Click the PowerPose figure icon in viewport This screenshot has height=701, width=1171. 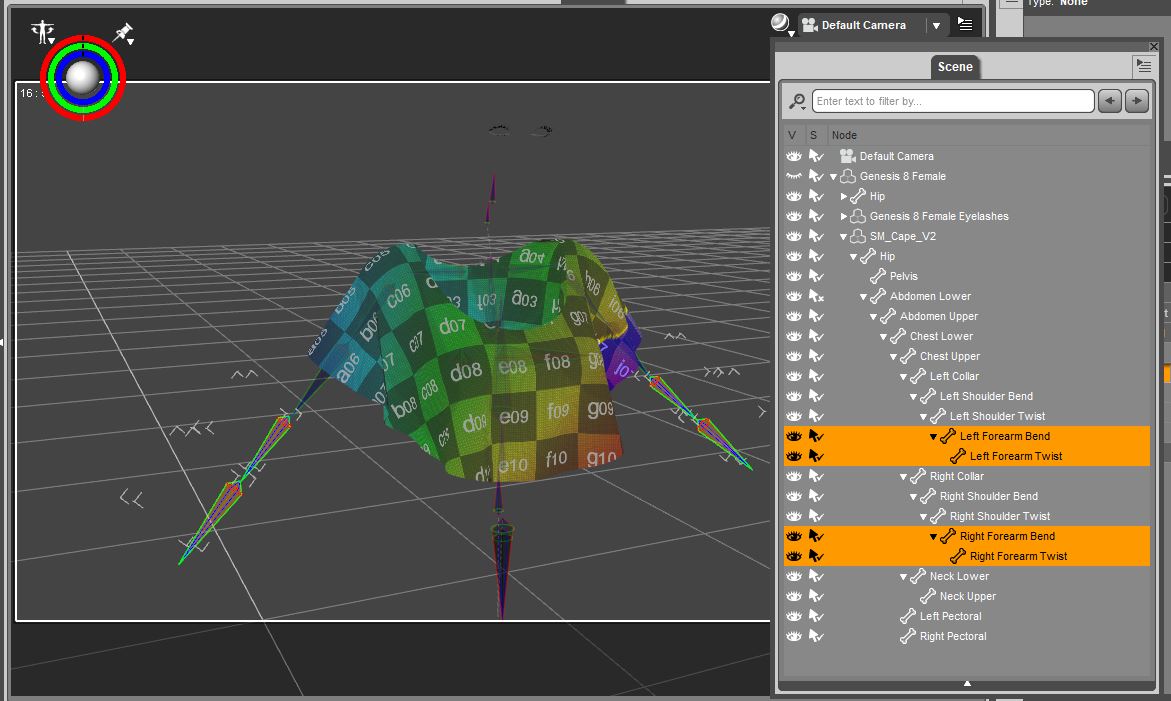coord(43,32)
